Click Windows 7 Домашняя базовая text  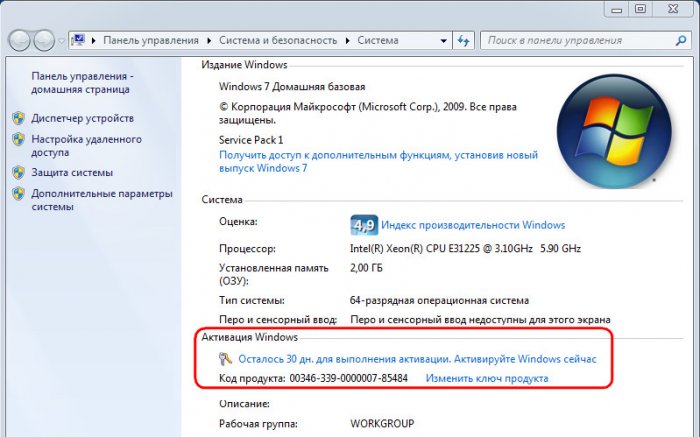(x=292, y=87)
